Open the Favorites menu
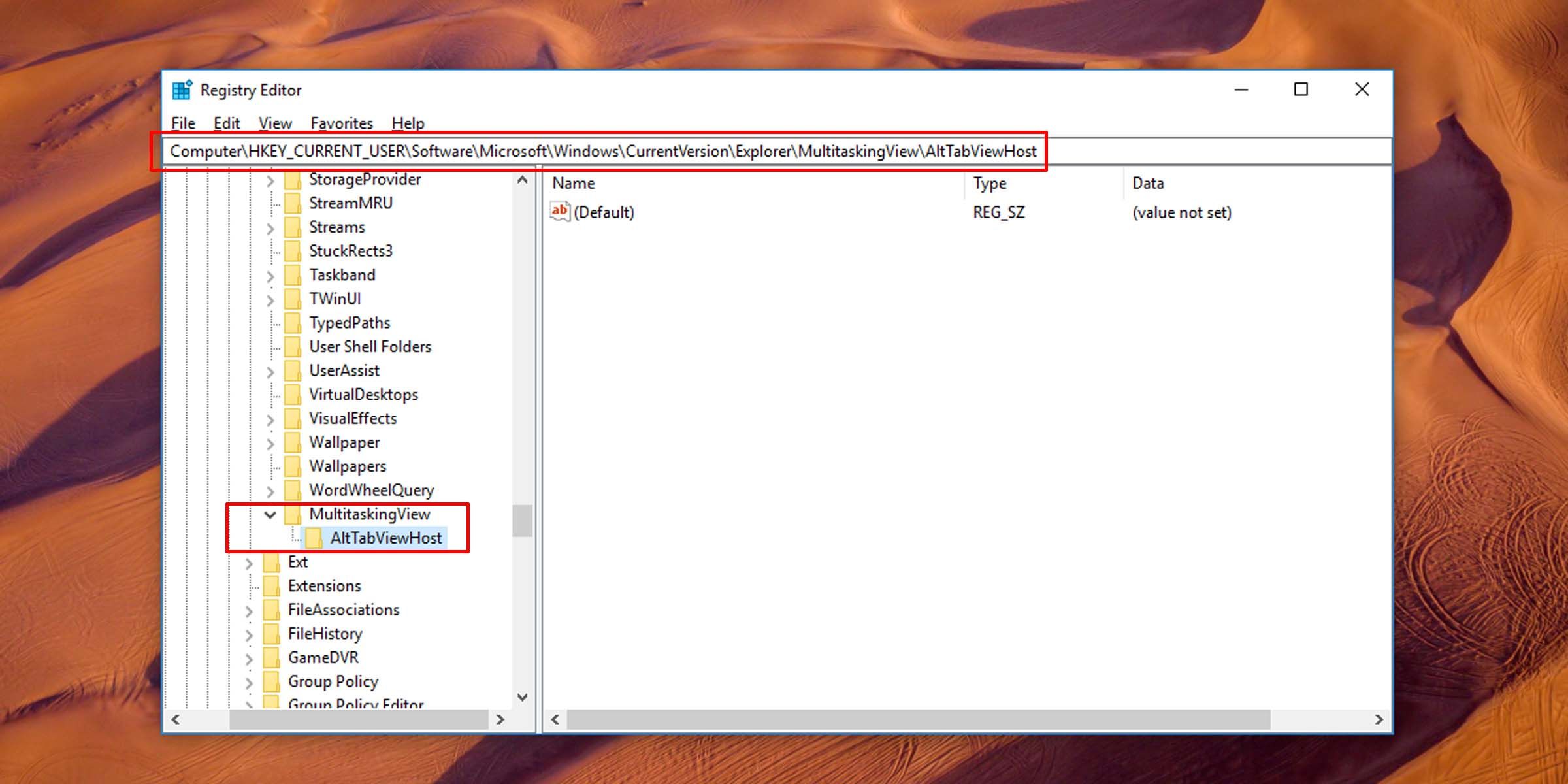Image resolution: width=1568 pixels, height=784 pixels. [x=342, y=123]
